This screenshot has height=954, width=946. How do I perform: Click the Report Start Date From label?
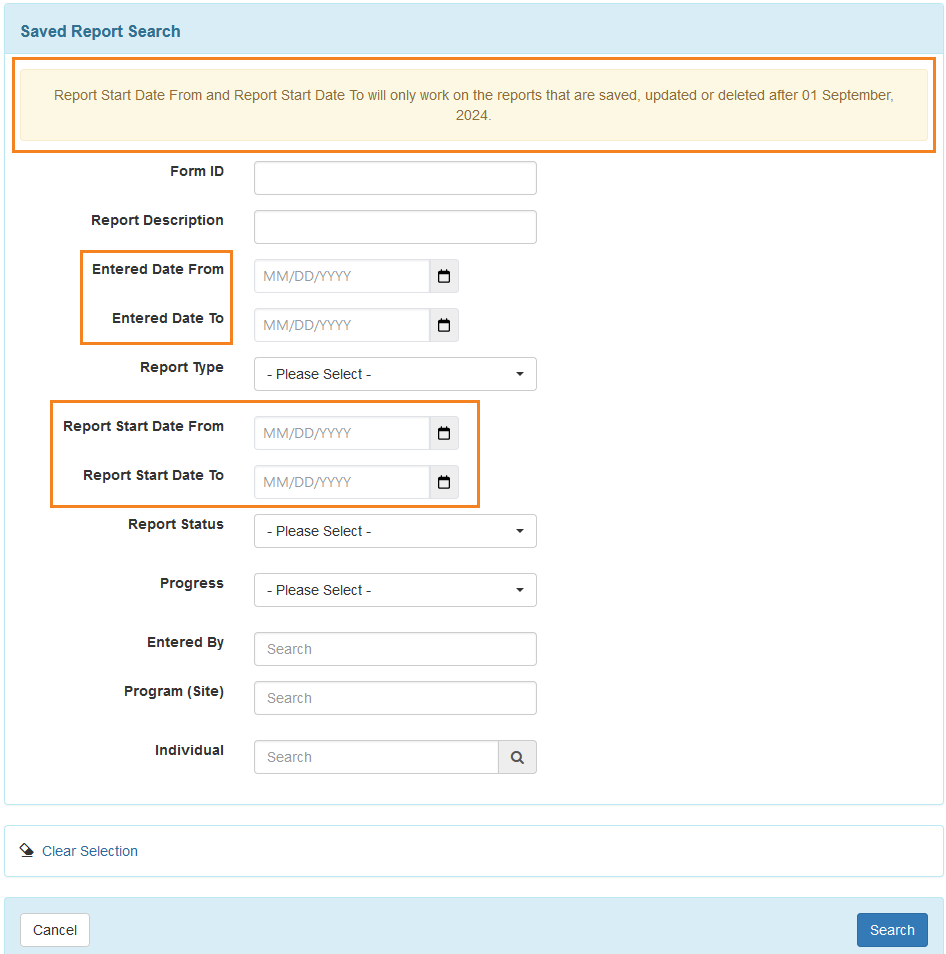click(144, 426)
